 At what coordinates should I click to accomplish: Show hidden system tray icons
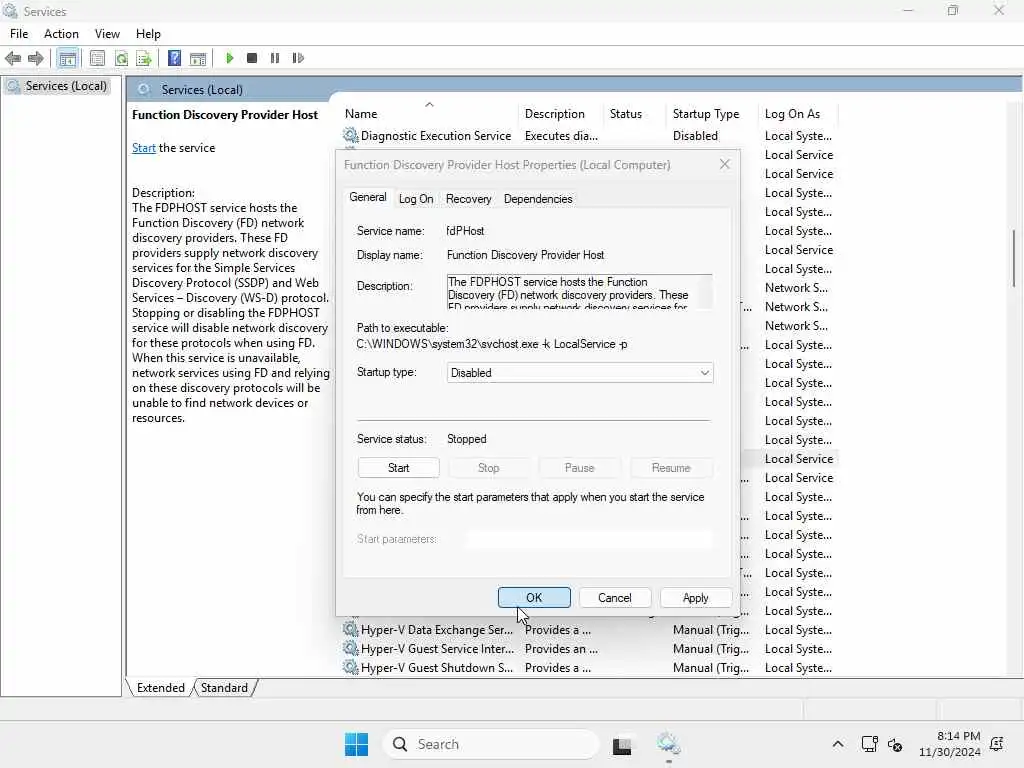[838, 744]
